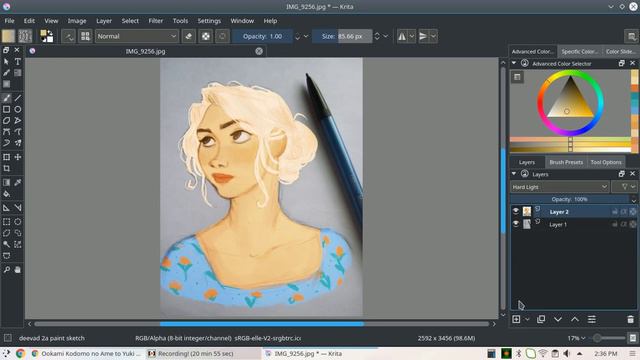Image resolution: width=640 pixels, height=360 pixels.
Task: Select the Measure tool
Action: click(x=18, y=208)
